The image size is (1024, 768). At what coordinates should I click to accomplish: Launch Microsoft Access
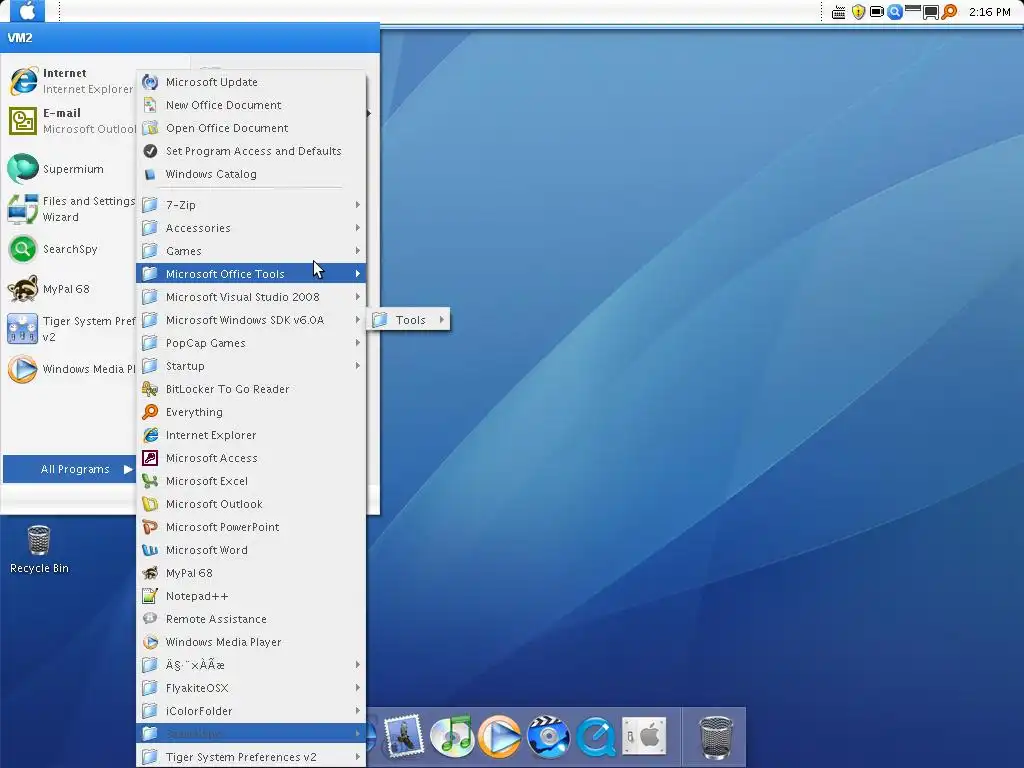coord(251,458)
